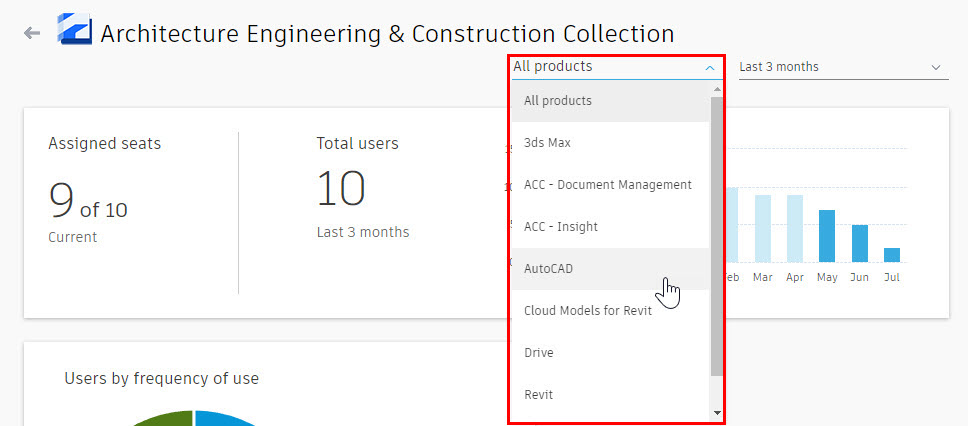968x426 pixels.
Task: Select Drive from the product list
Action: (610, 353)
